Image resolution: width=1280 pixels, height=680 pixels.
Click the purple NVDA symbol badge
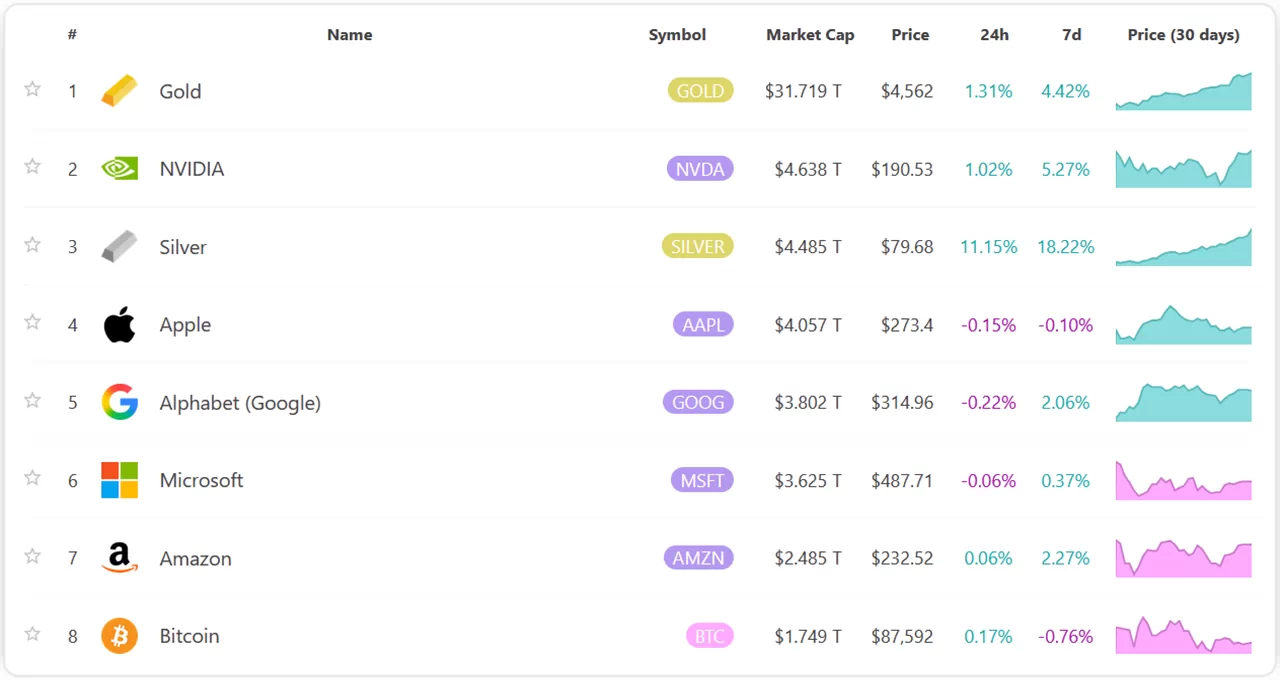coord(700,169)
